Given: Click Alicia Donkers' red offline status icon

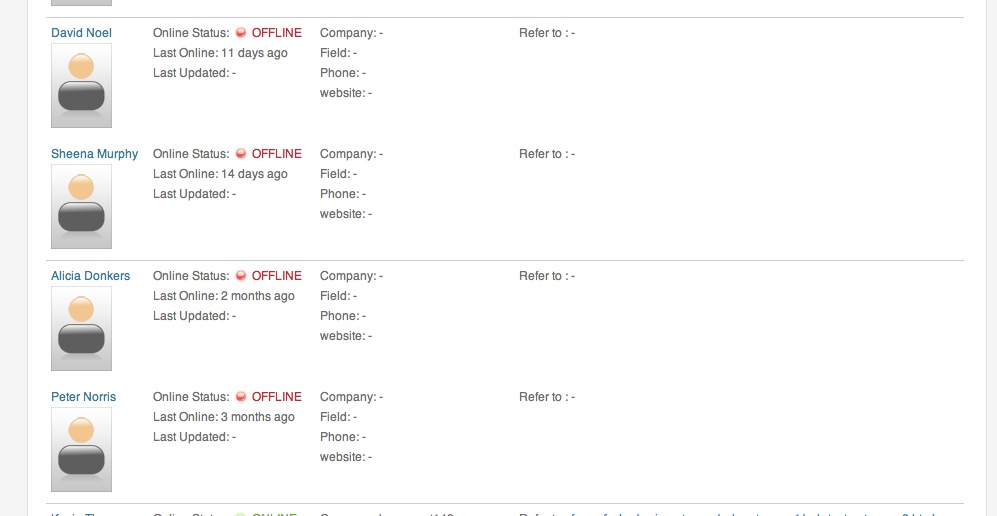Looking at the screenshot, I should pos(240,276).
